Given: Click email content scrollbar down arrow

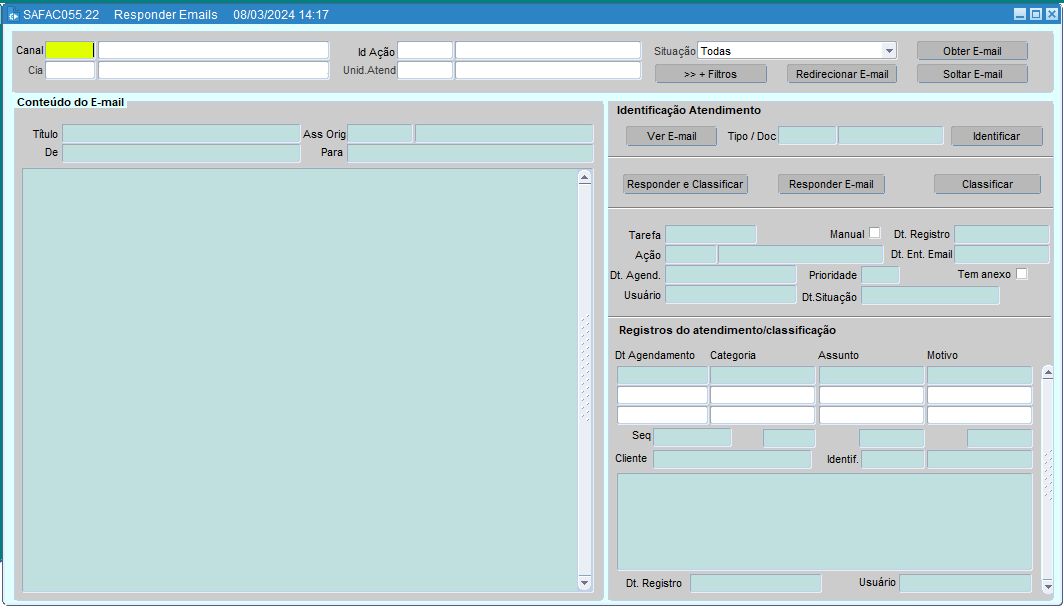Looking at the screenshot, I should click(x=584, y=583).
